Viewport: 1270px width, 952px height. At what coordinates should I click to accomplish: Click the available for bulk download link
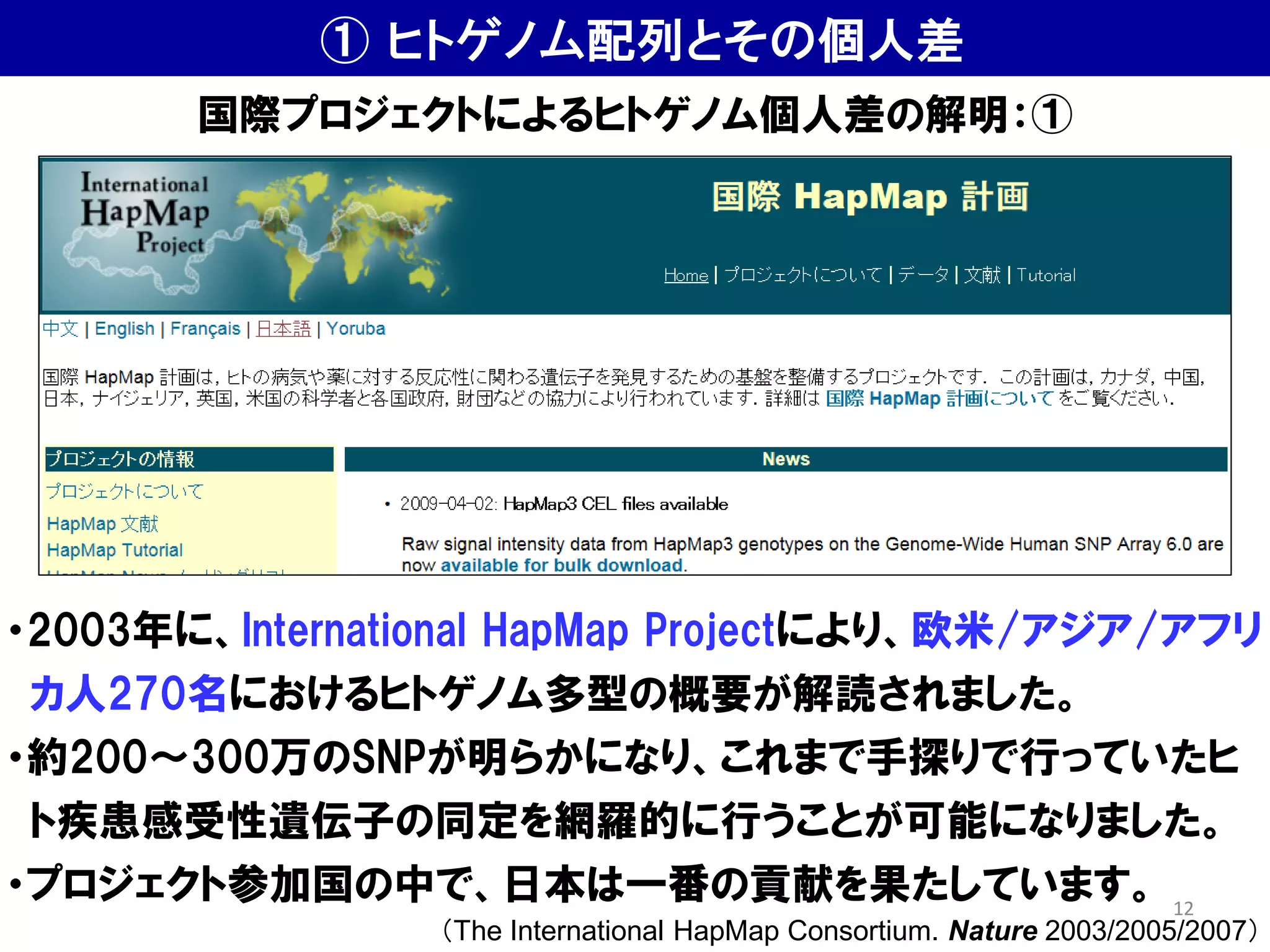click(562, 565)
